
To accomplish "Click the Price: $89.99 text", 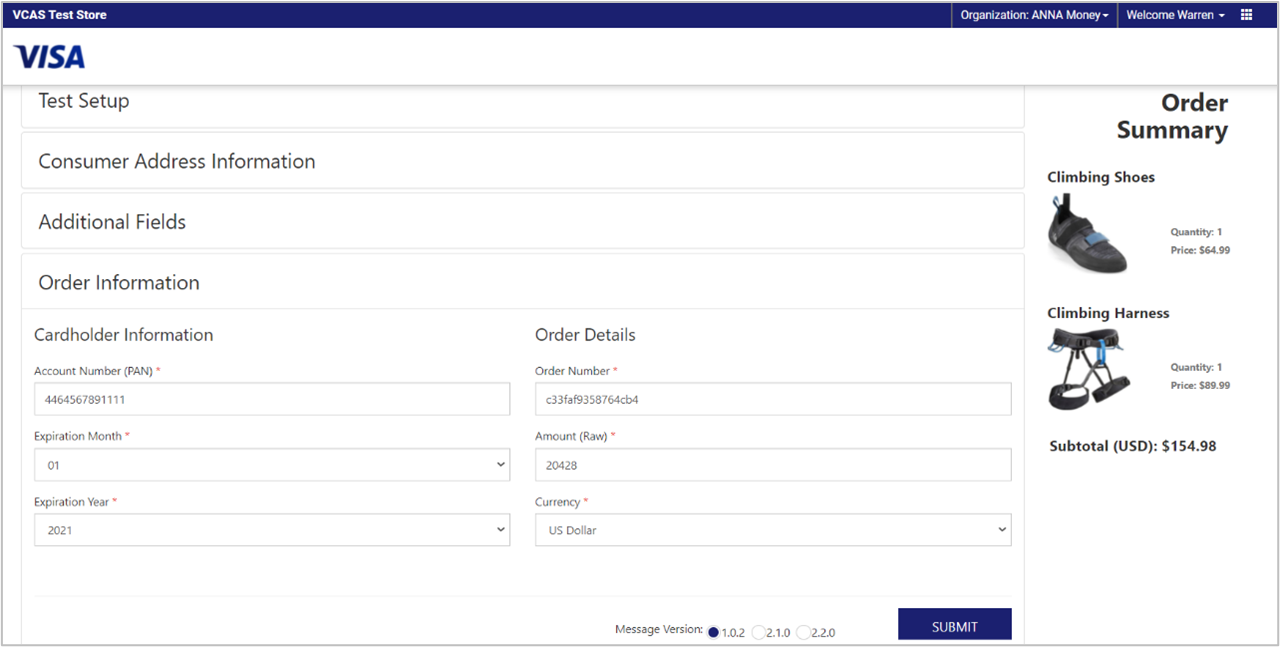I will [1200, 385].
